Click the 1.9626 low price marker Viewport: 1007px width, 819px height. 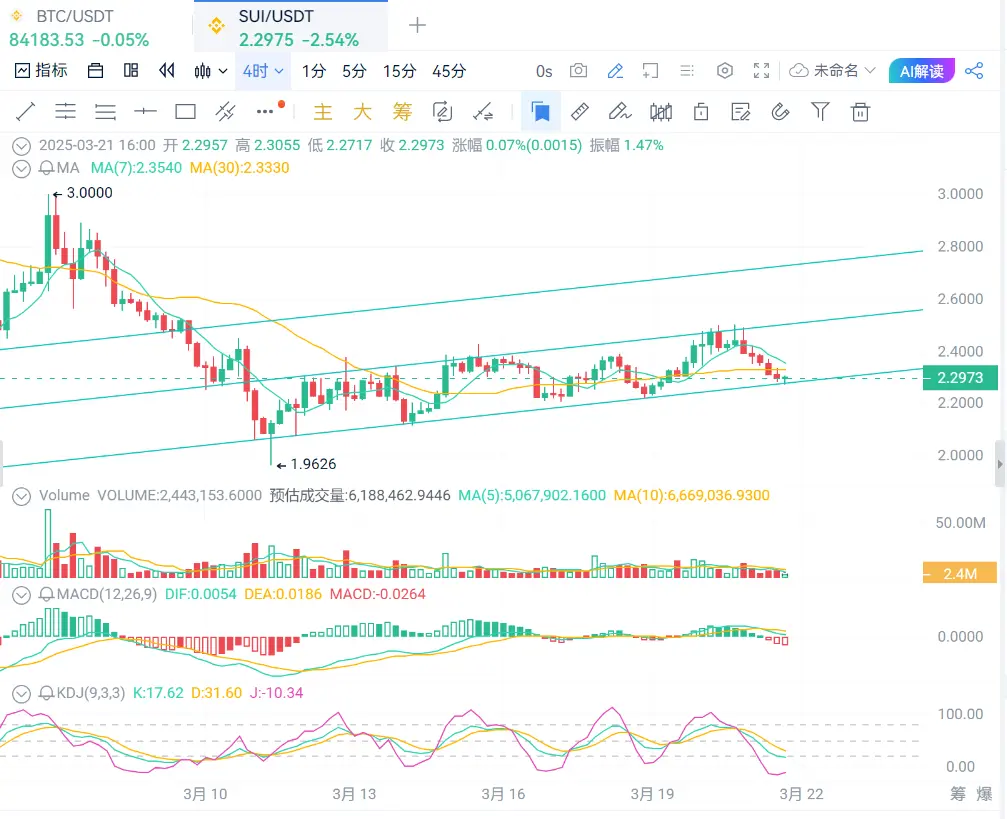coord(306,464)
